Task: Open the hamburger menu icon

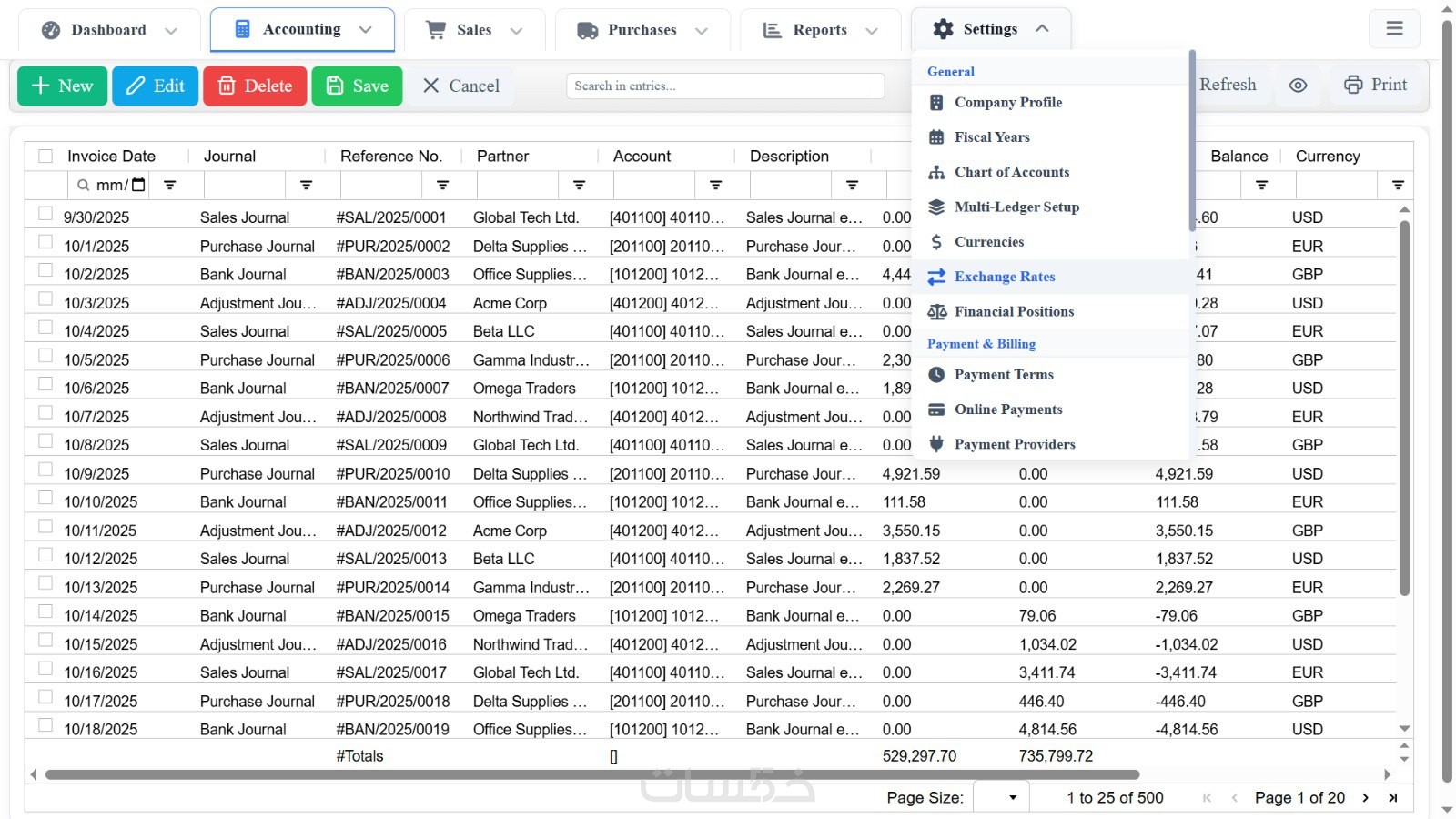Action: click(1394, 29)
